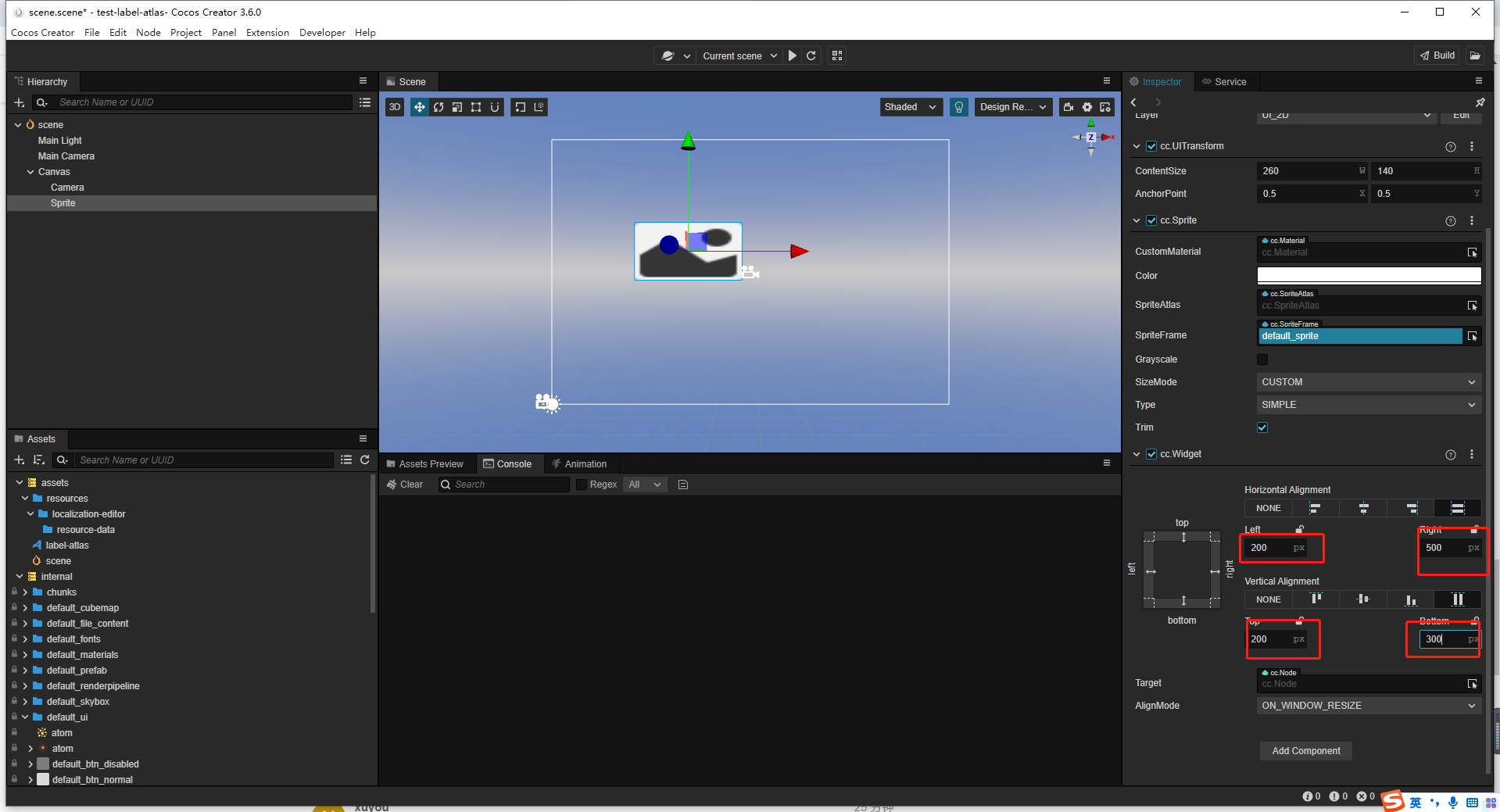
Task: Open the File menu
Action: pos(92,33)
